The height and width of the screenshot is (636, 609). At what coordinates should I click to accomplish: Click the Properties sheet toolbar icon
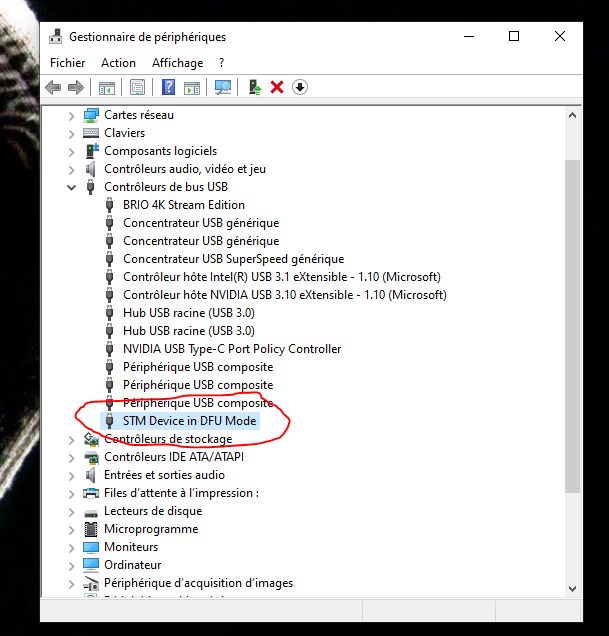(x=137, y=87)
